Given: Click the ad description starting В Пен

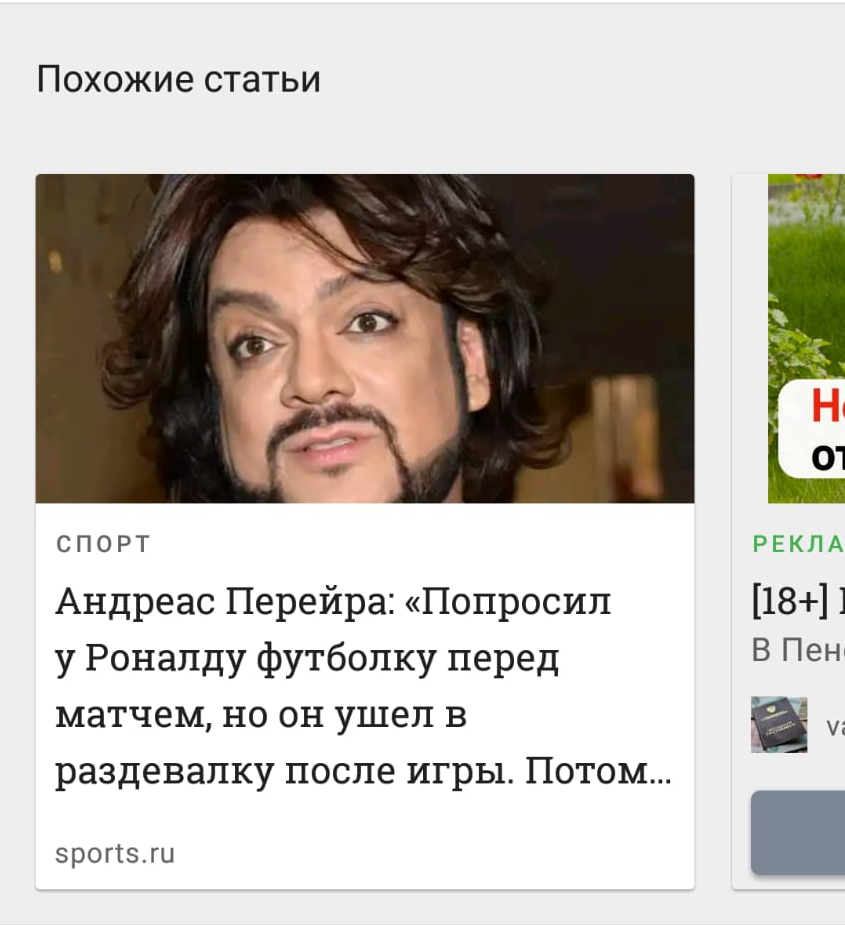Looking at the screenshot, I should click(798, 651).
